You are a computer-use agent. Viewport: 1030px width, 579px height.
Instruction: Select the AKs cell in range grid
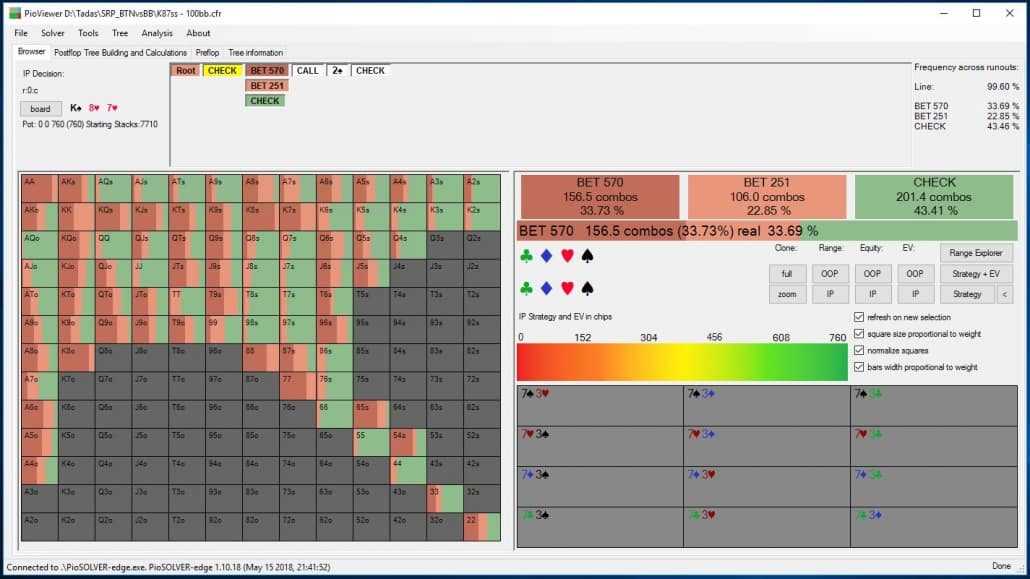76,189
